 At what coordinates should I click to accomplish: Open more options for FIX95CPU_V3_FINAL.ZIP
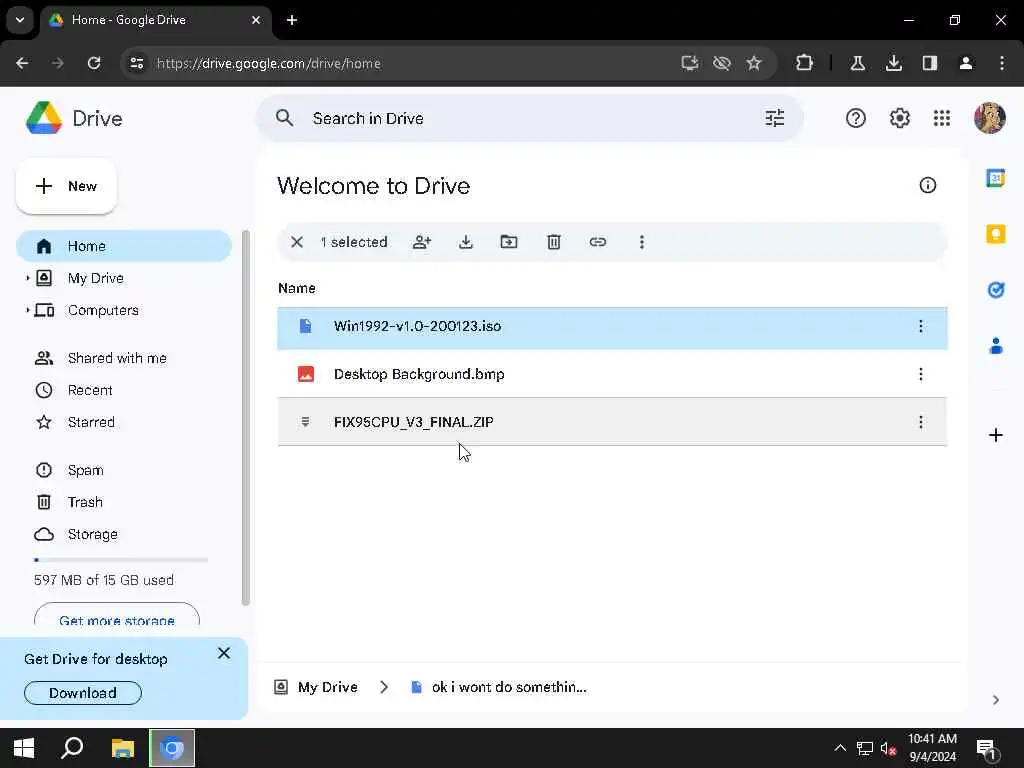pyautogui.click(x=921, y=423)
